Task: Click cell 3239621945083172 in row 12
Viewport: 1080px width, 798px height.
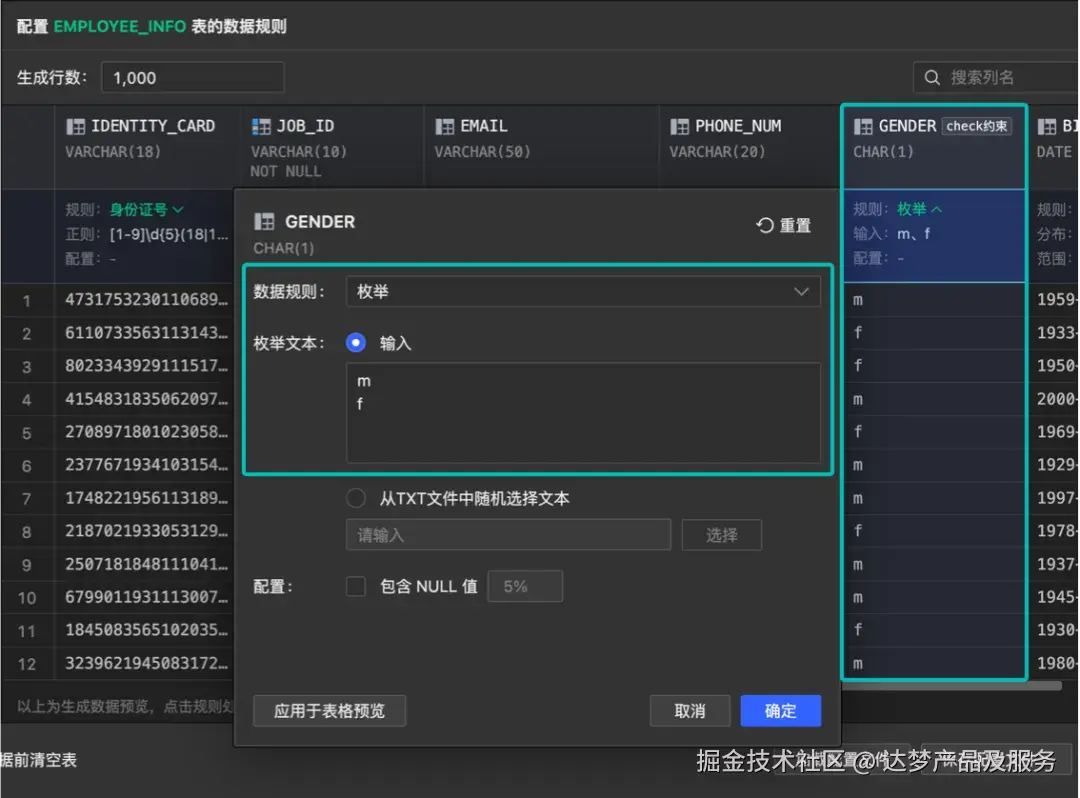Action: click(x=146, y=663)
